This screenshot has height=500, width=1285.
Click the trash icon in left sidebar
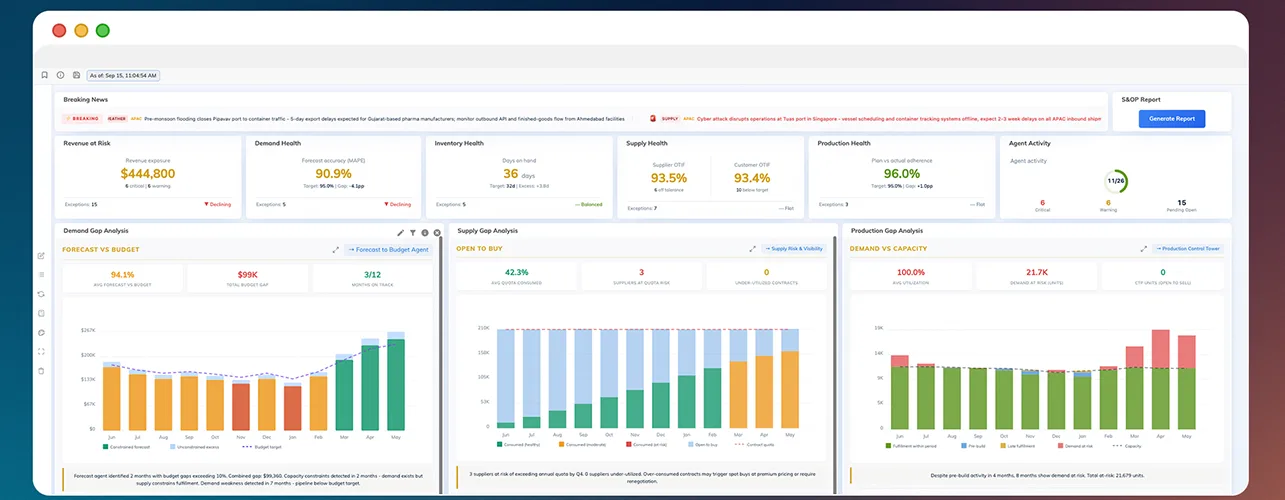(41, 371)
